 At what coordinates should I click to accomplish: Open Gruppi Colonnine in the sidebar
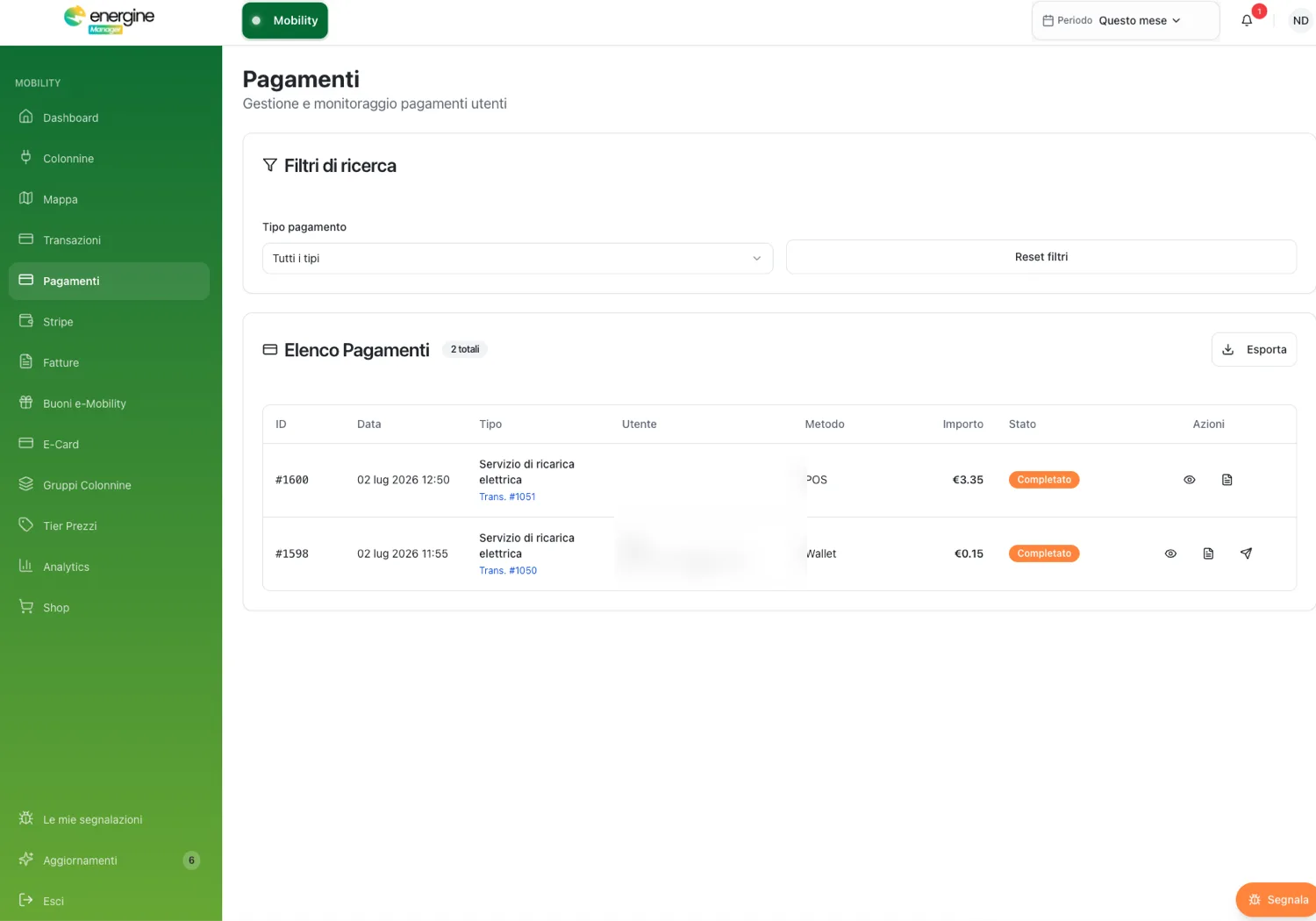[109, 485]
